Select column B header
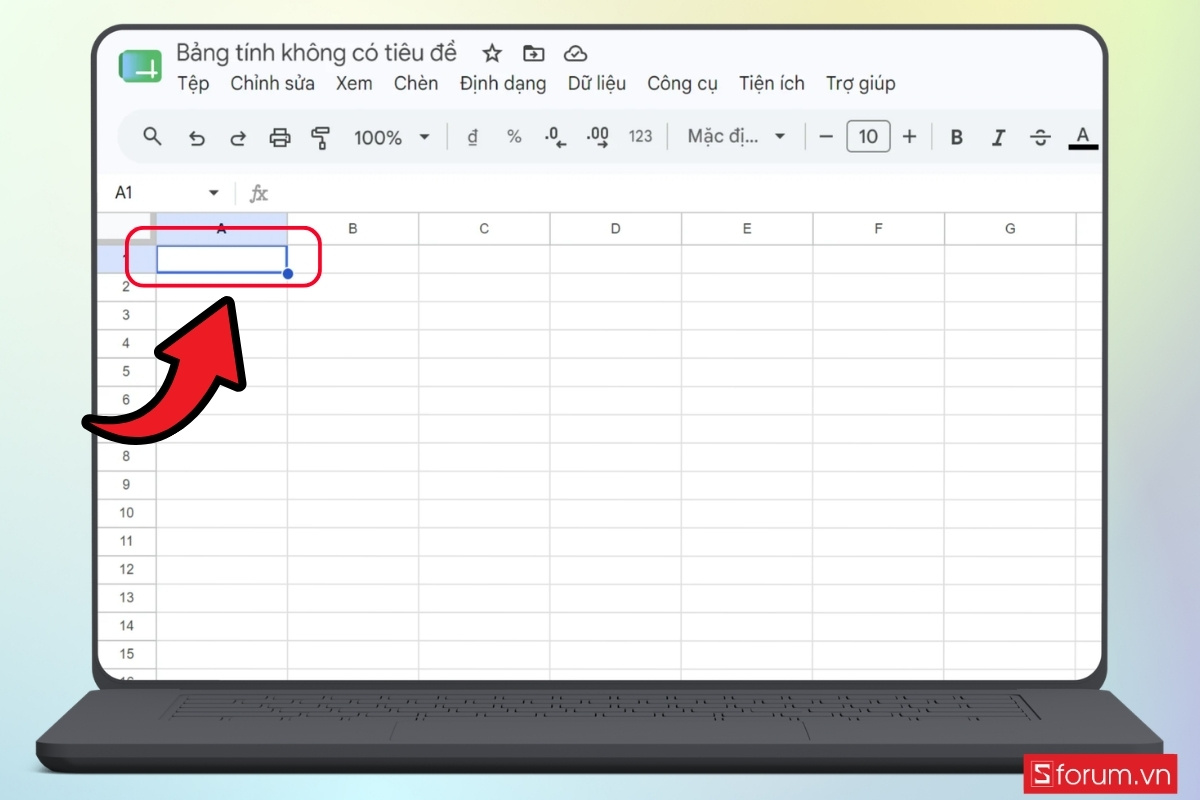 pos(353,229)
